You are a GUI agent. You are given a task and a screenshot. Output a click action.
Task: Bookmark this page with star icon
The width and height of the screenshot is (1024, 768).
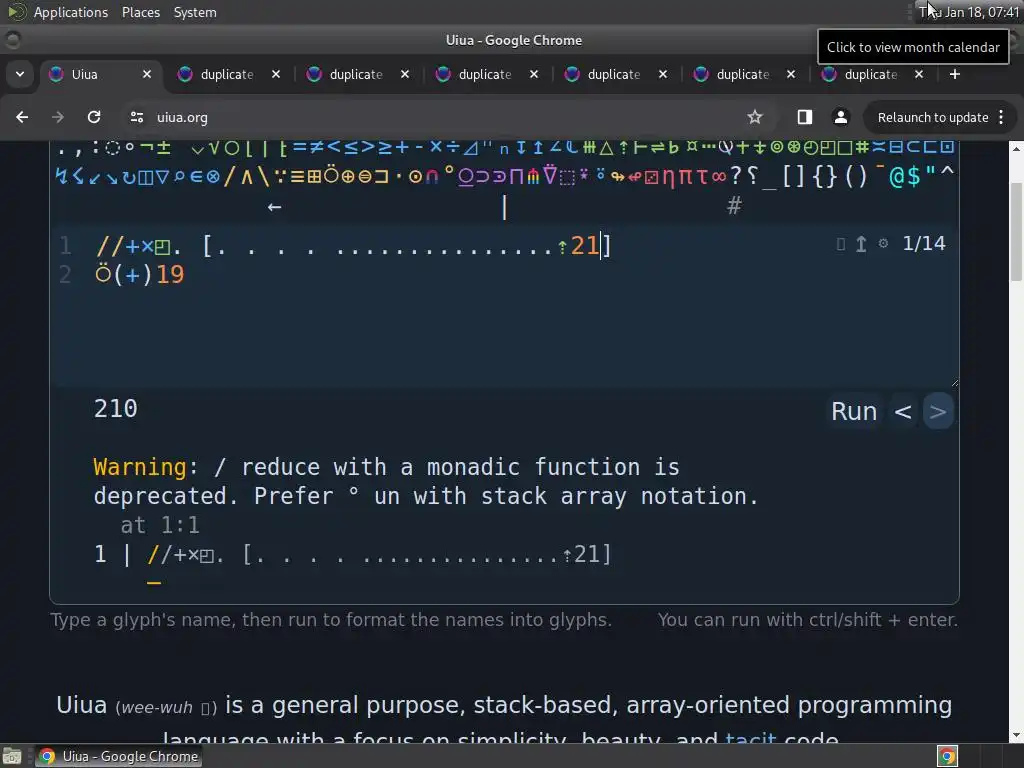(755, 117)
